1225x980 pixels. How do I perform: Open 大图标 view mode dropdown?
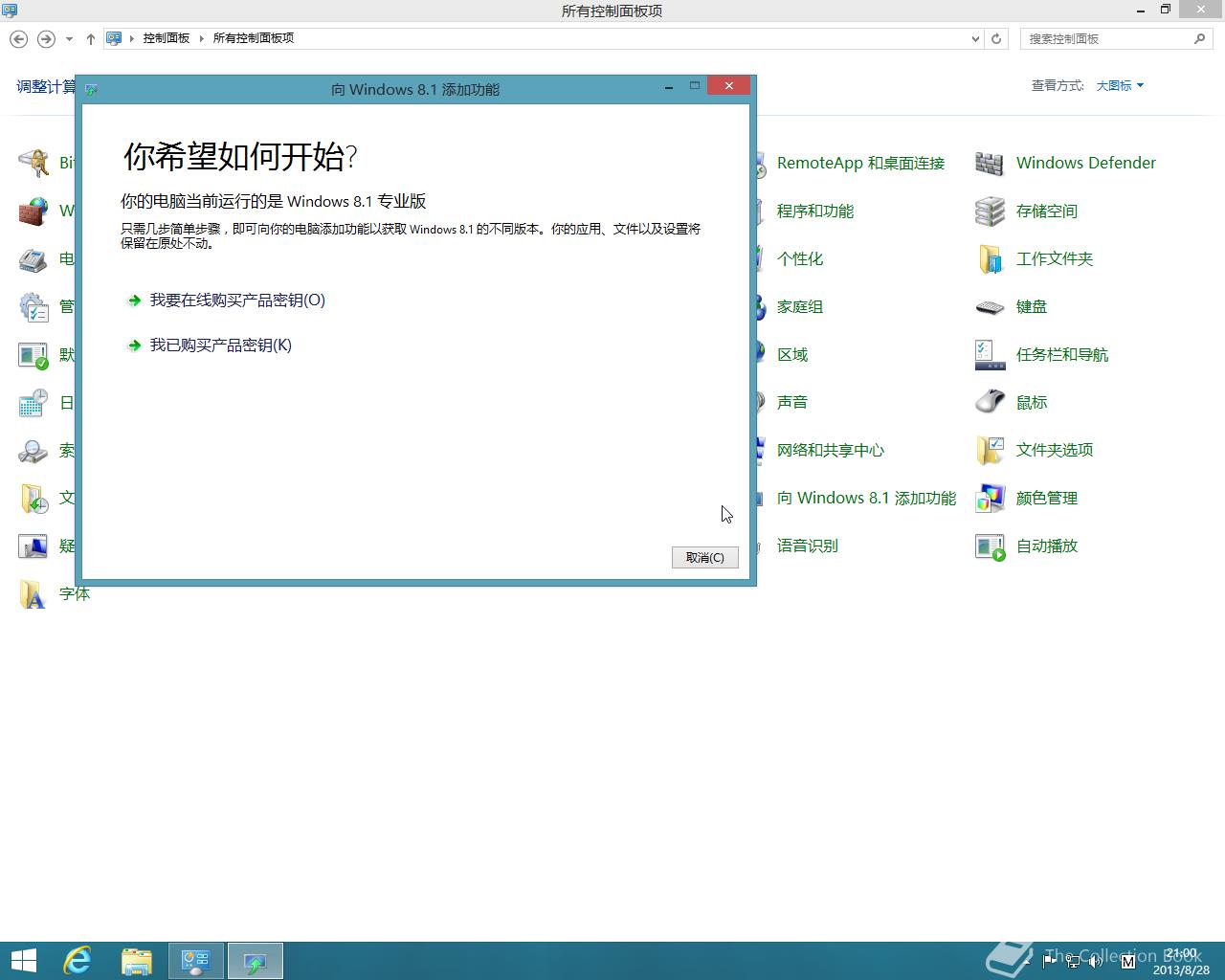tap(1120, 85)
